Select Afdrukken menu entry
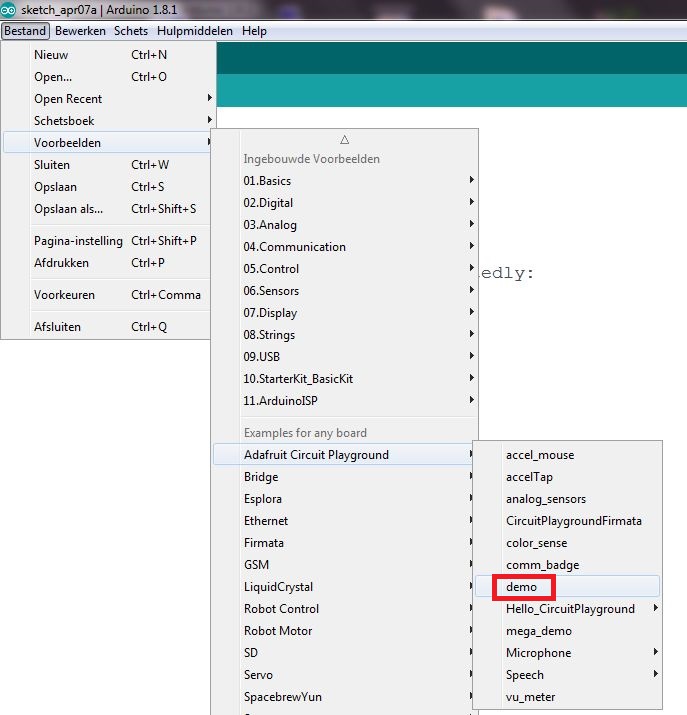Image resolution: width=687 pixels, height=715 pixels. (x=108, y=263)
